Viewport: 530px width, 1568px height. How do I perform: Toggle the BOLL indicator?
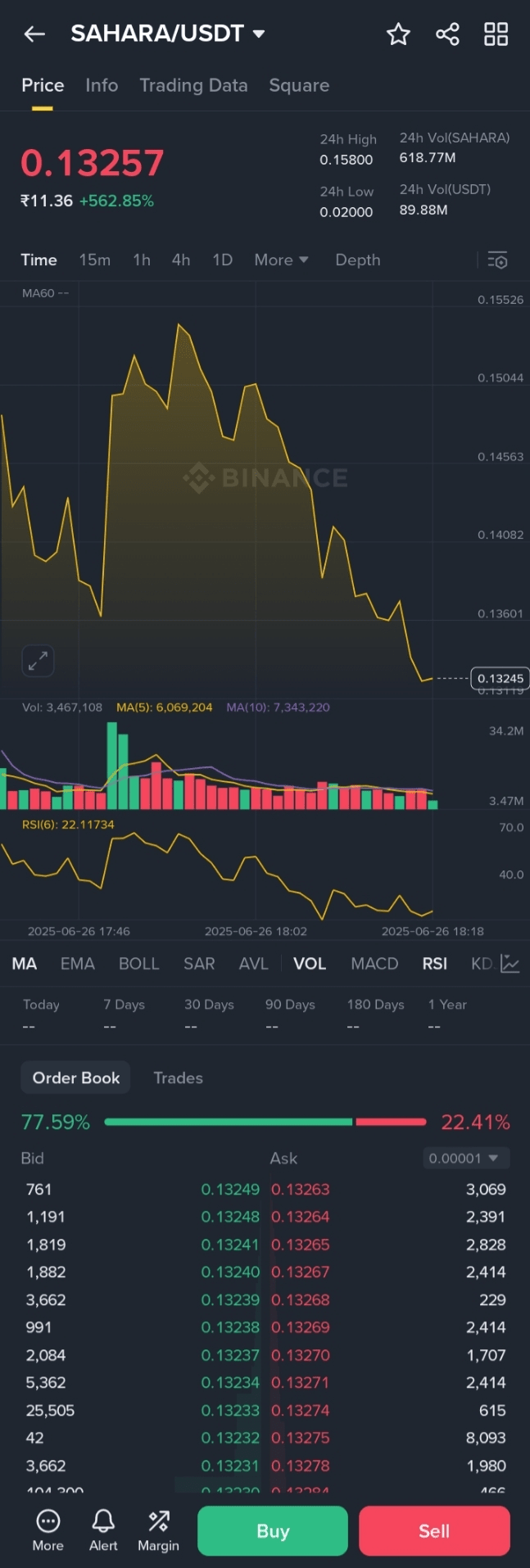point(139,964)
